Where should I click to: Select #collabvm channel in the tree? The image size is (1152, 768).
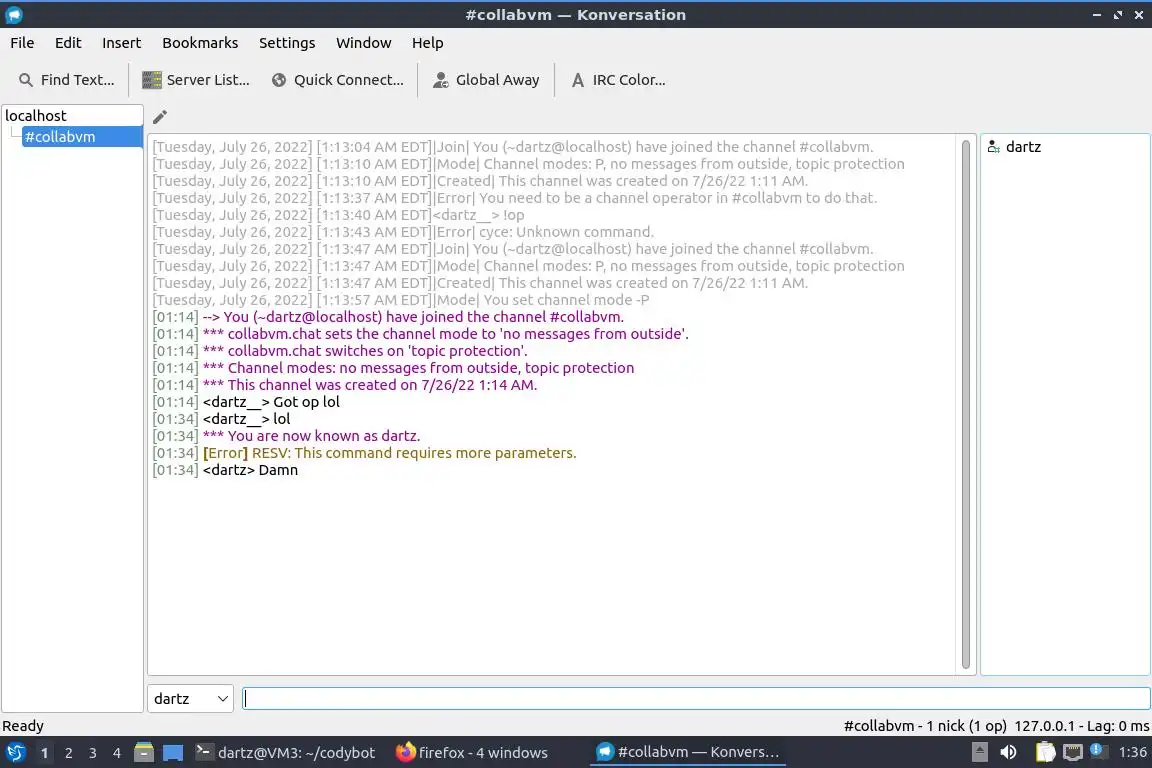pyautogui.click(x=82, y=137)
